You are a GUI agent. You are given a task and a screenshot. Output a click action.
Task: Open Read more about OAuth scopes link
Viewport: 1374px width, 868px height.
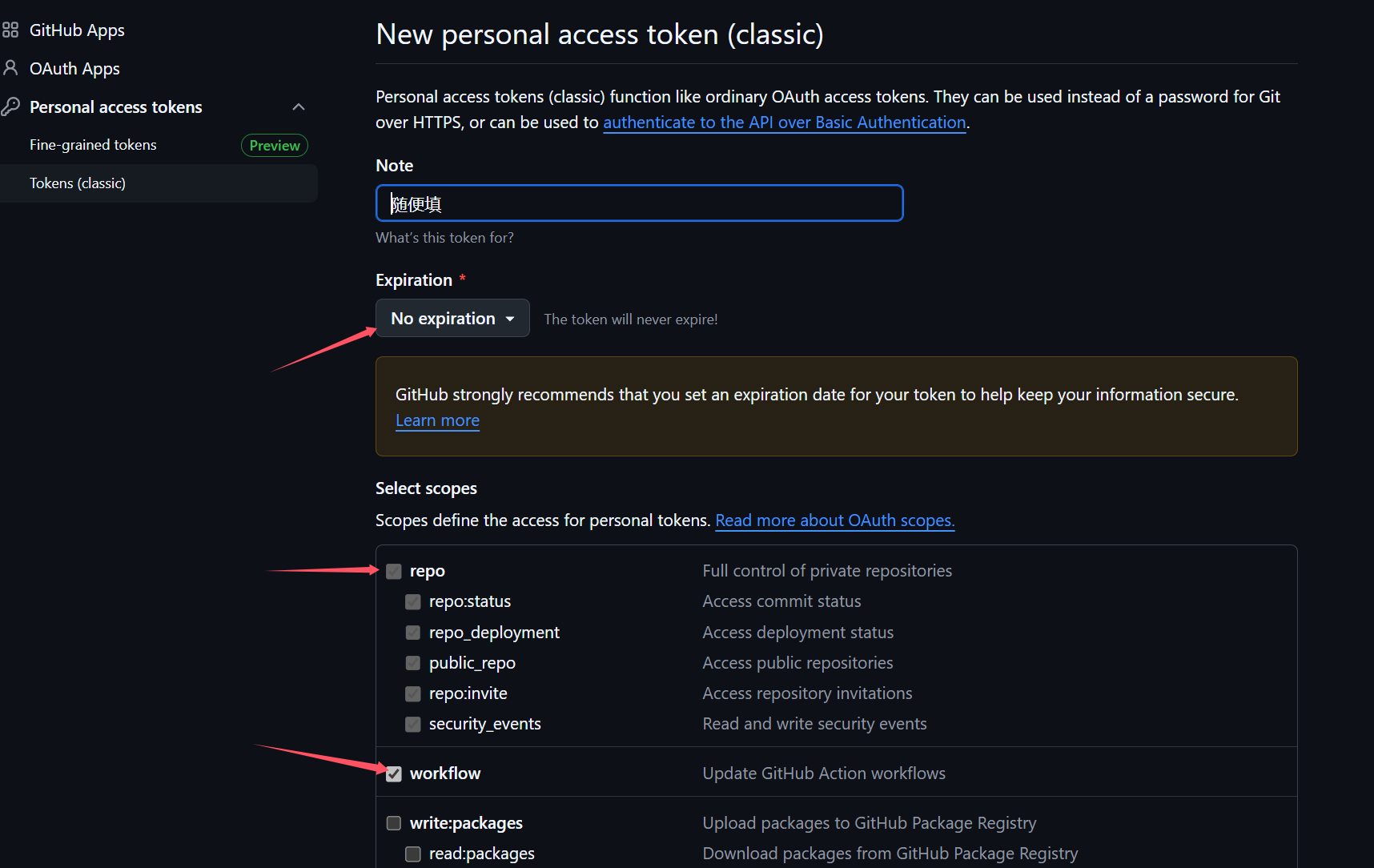pos(834,520)
